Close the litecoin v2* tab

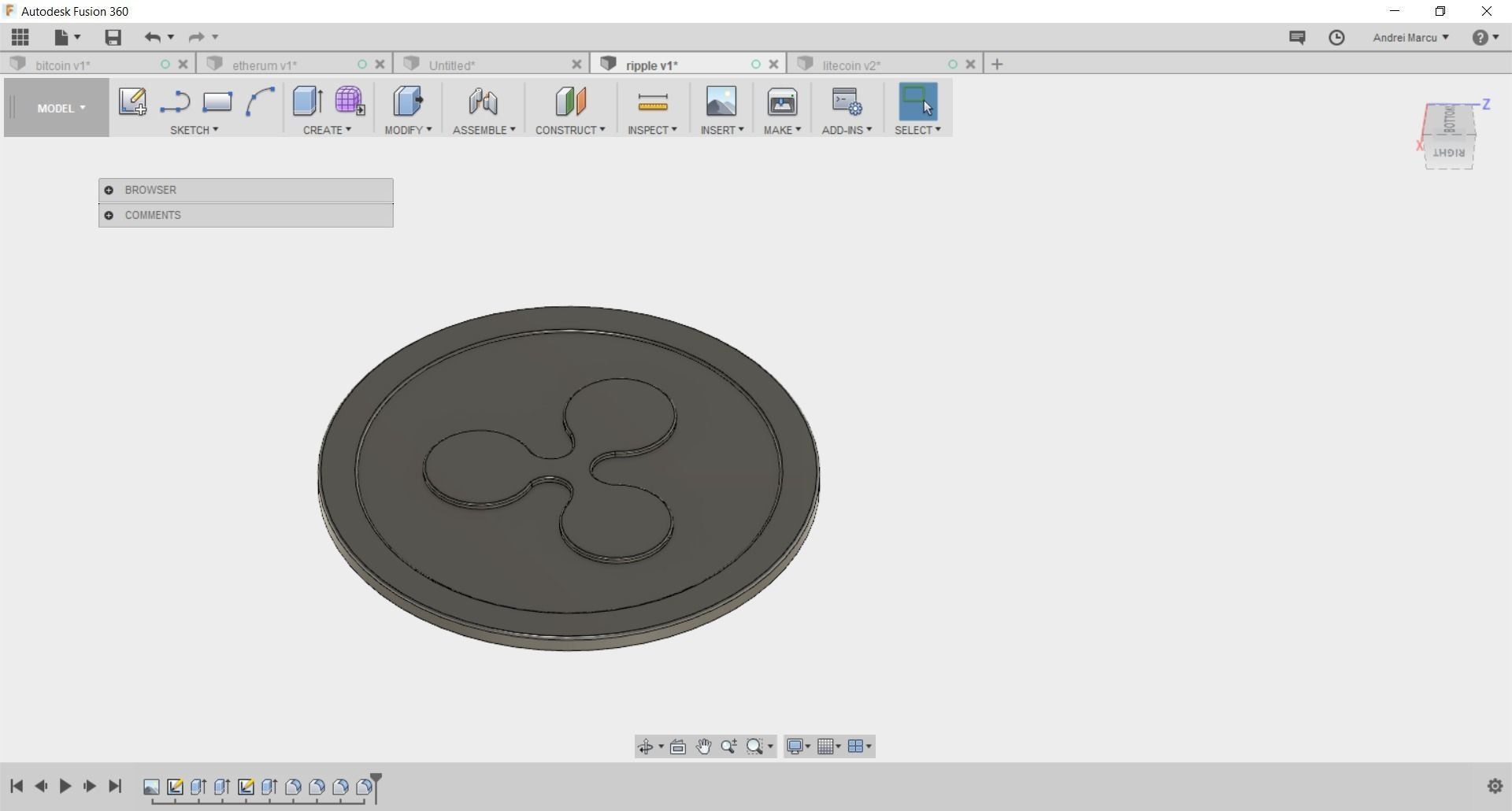[x=970, y=65]
